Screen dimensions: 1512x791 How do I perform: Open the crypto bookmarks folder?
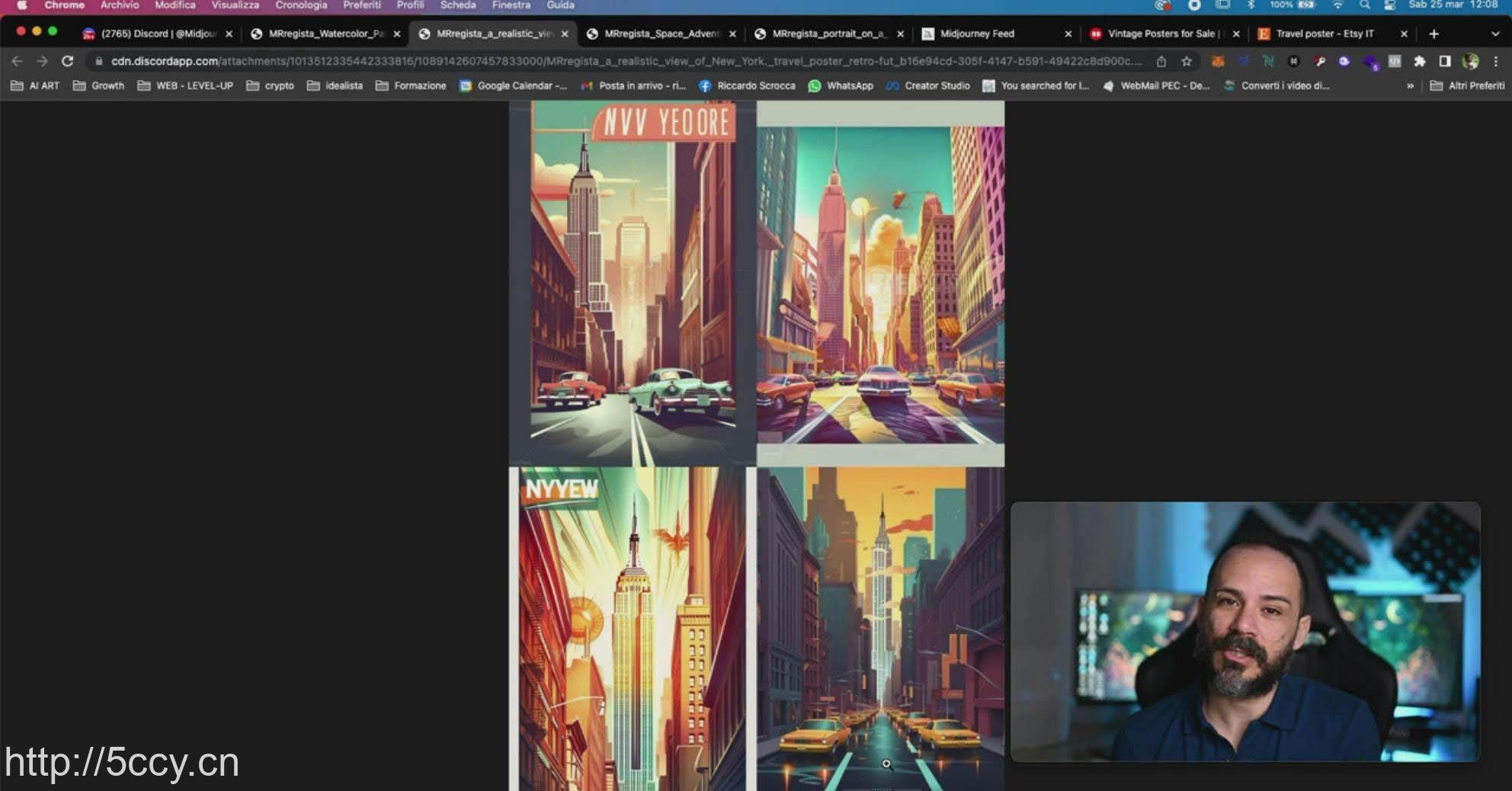click(x=271, y=85)
